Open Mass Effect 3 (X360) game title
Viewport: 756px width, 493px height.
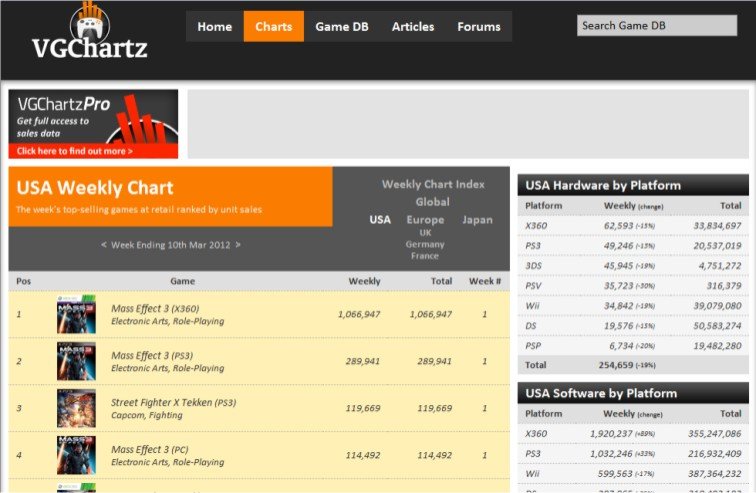pyautogui.click(x=155, y=308)
